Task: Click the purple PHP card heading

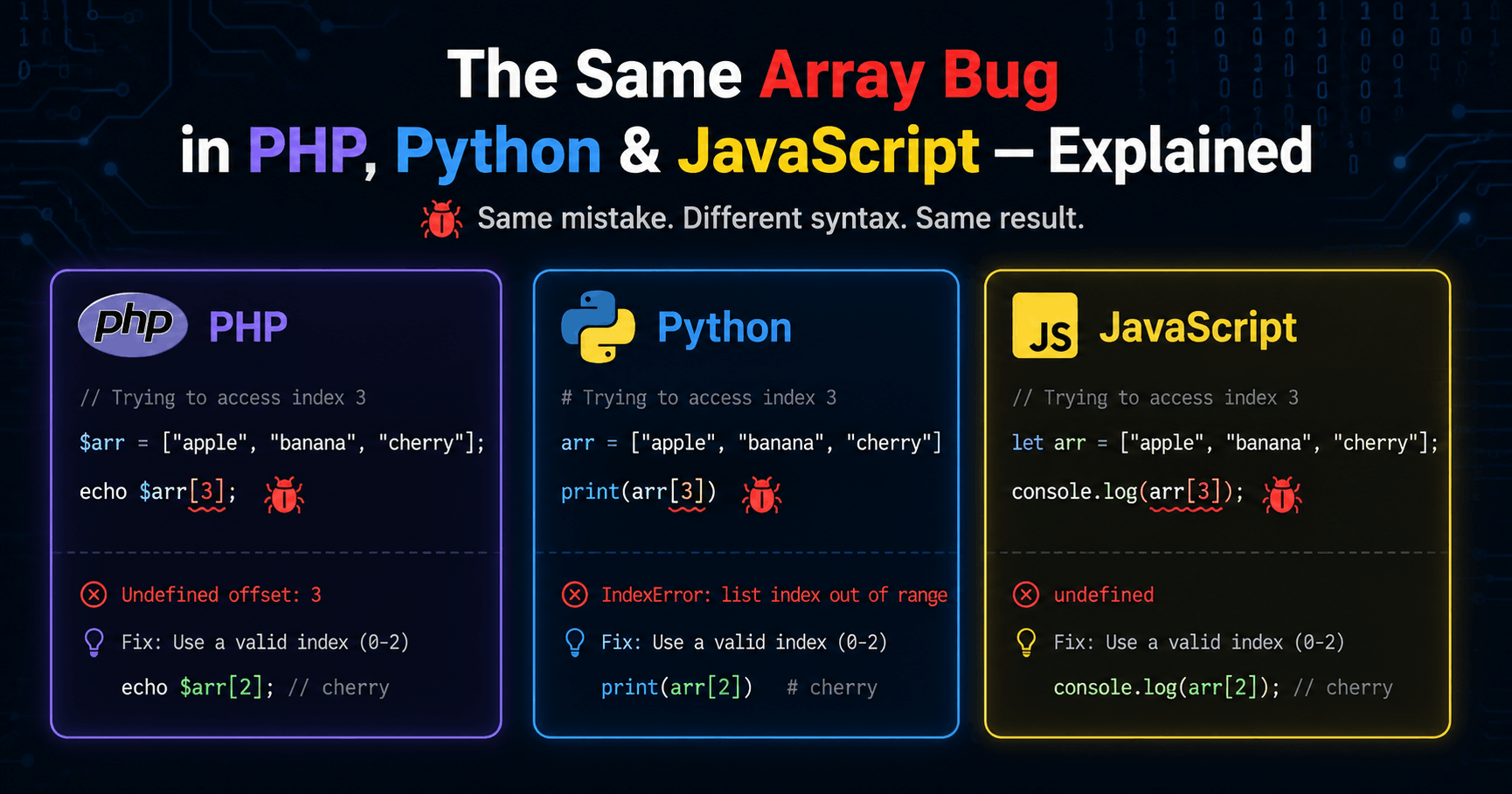Action: [x=248, y=328]
